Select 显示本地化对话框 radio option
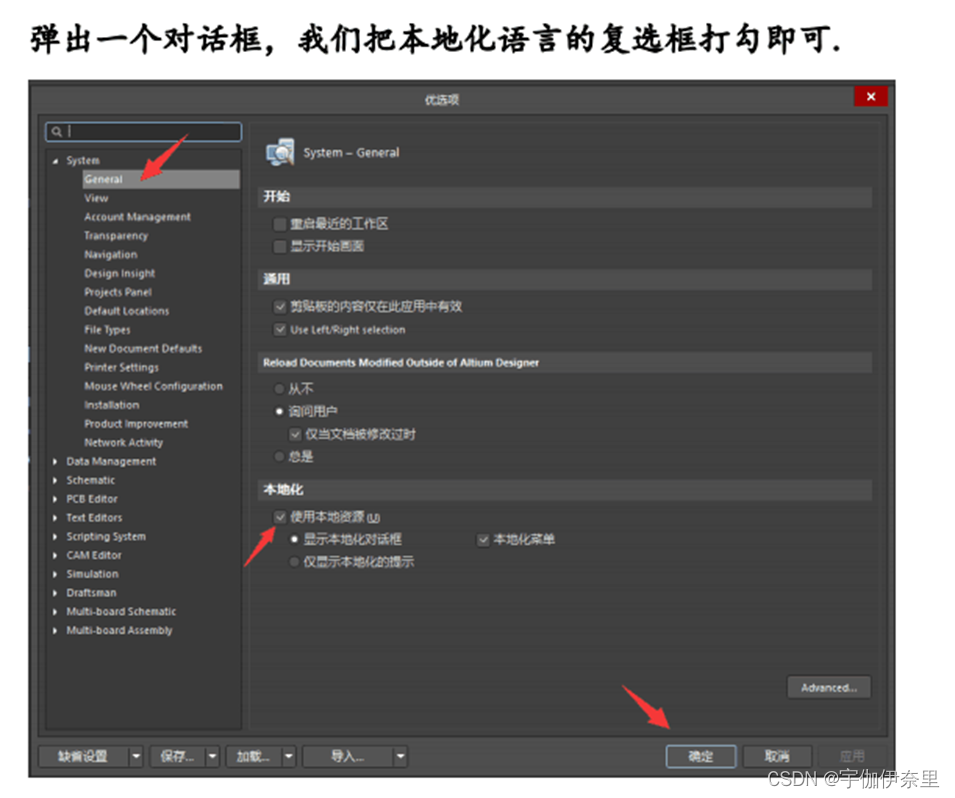 [294, 540]
